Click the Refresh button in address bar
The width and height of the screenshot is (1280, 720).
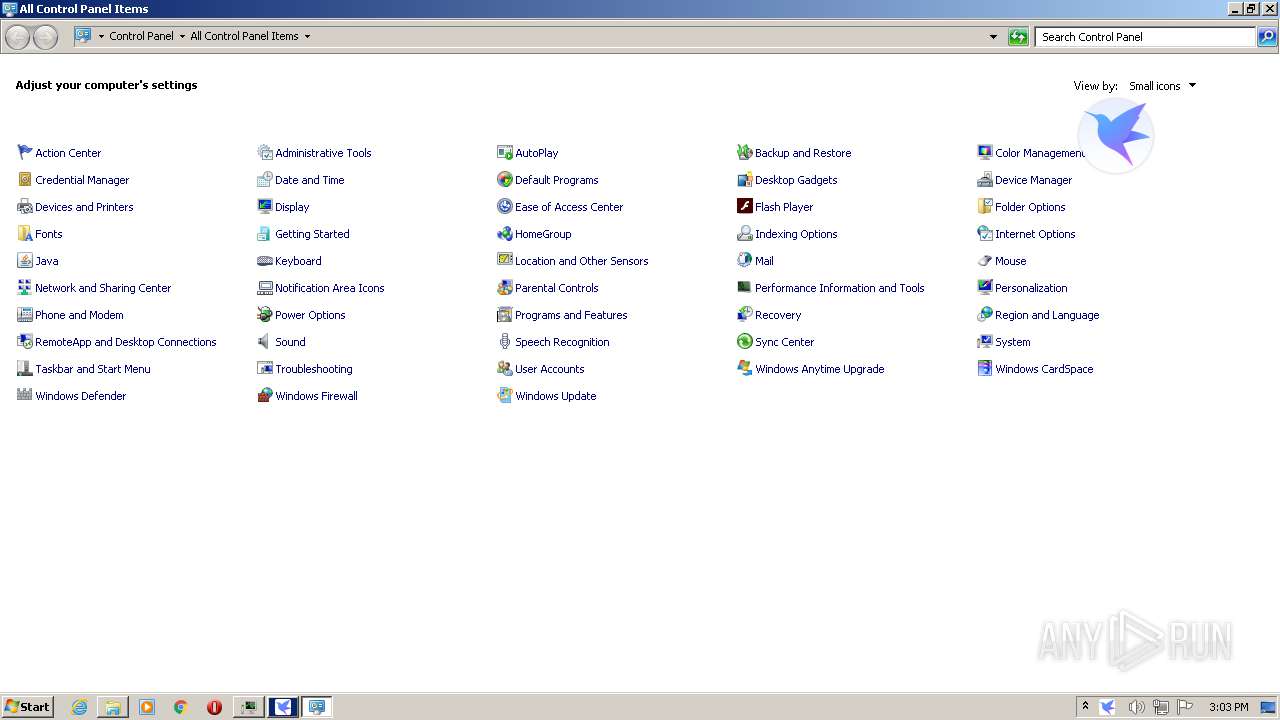click(1018, 37)
